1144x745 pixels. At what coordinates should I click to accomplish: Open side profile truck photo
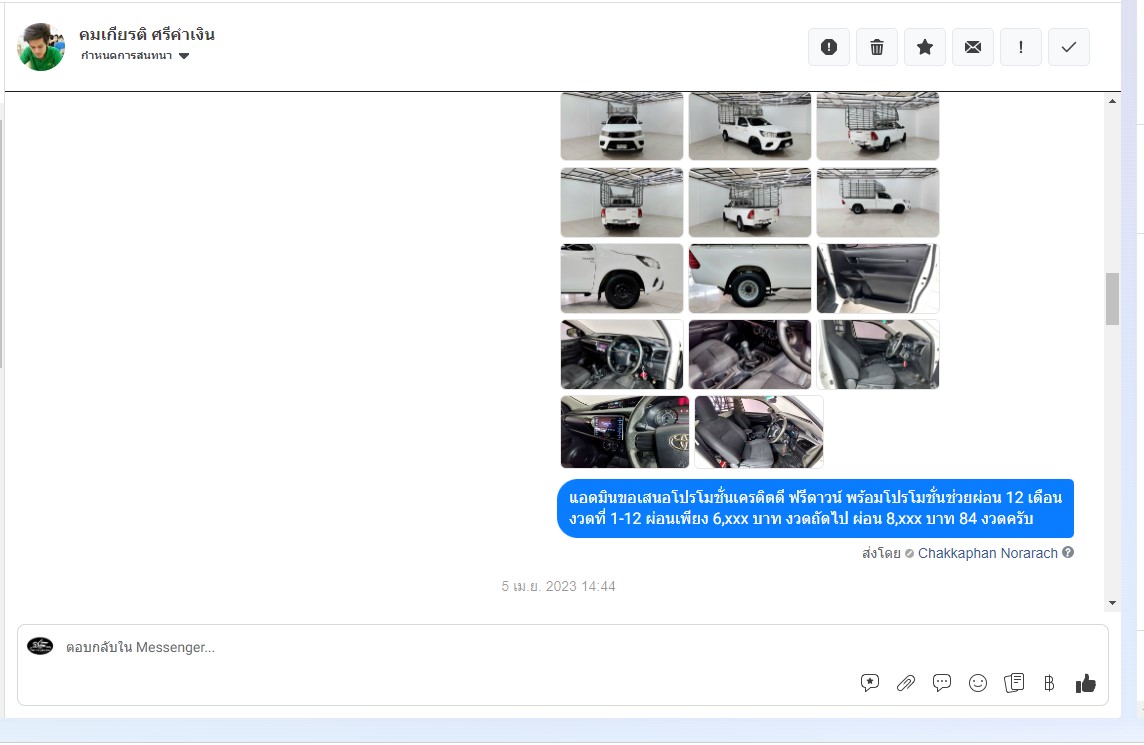(x=878, y=202)
